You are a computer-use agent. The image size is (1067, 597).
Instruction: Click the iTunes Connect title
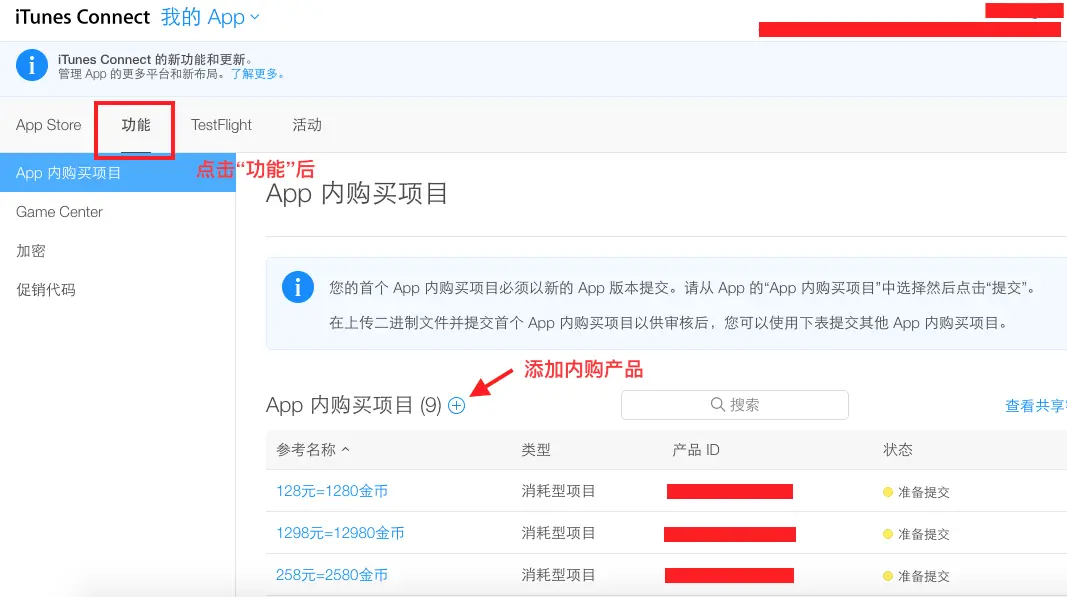point(82,17)
